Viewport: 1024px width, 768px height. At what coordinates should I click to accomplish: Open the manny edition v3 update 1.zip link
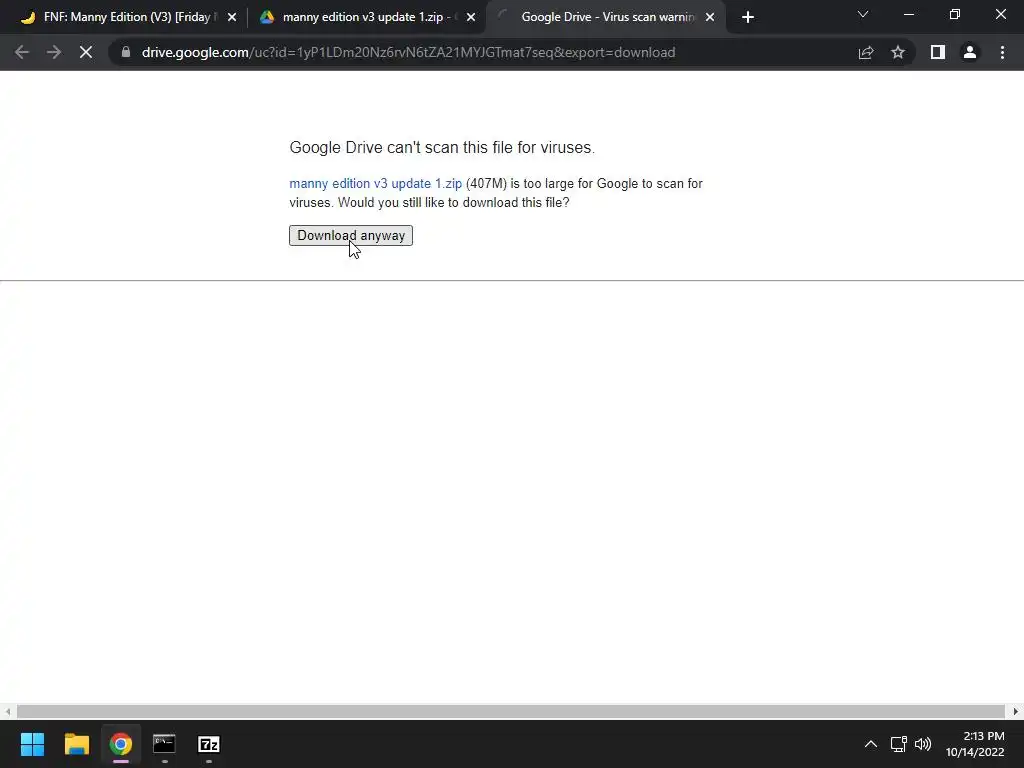[x=376, y=184]
